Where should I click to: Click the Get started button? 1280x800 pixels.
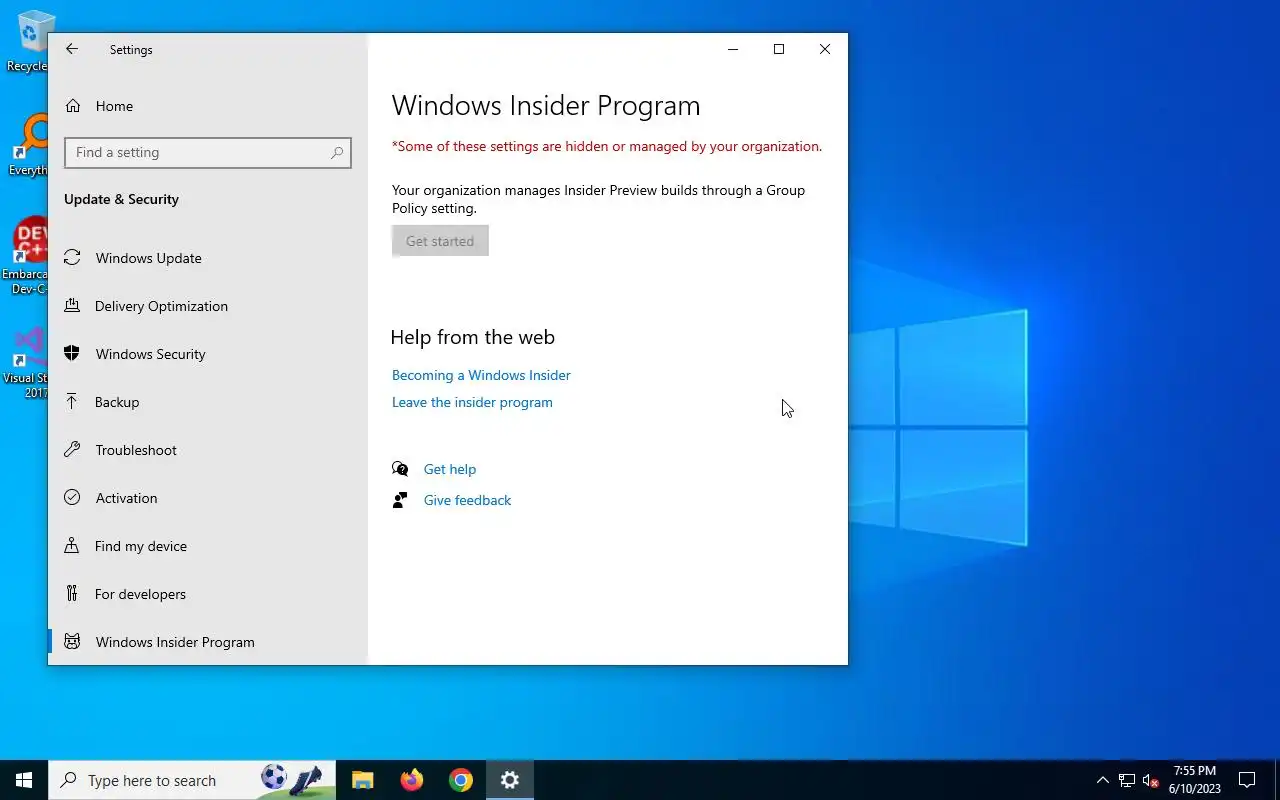(x=440, y=241)
